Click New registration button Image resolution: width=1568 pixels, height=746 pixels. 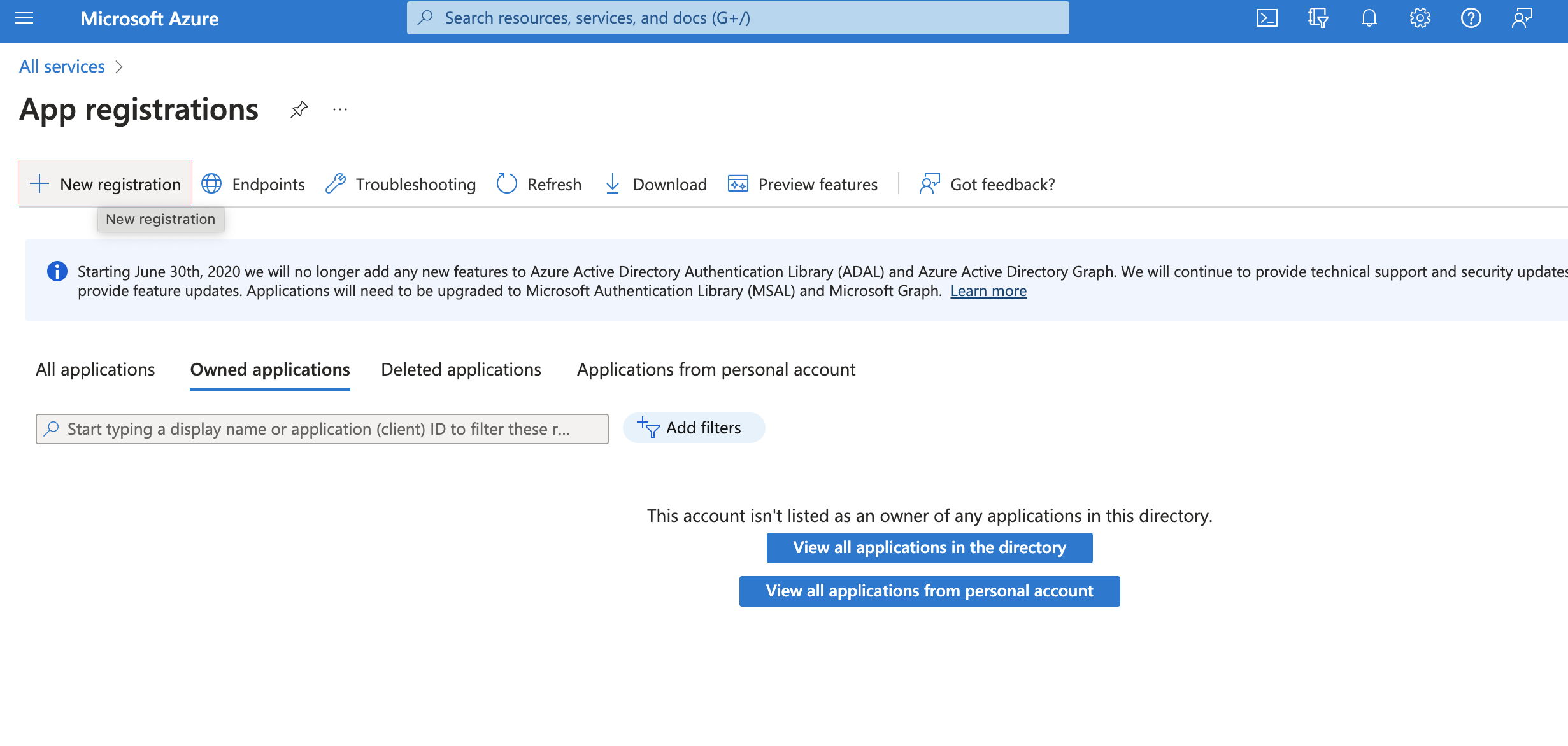105,184
